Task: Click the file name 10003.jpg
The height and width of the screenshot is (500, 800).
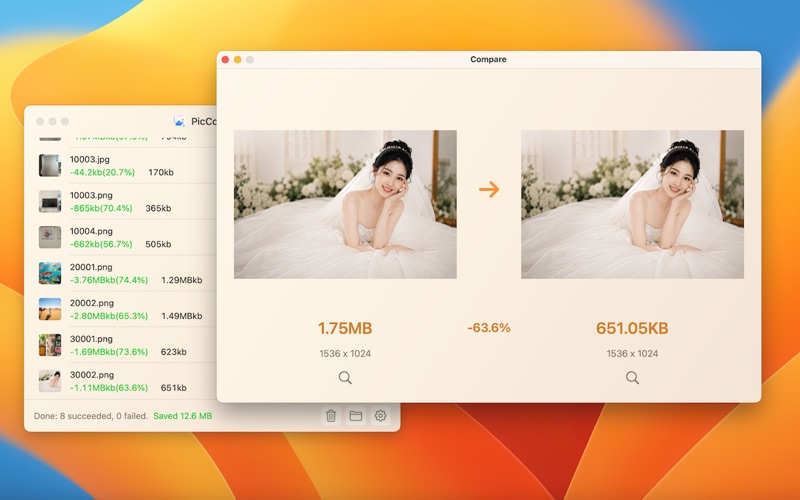Action: click(90, 159)
